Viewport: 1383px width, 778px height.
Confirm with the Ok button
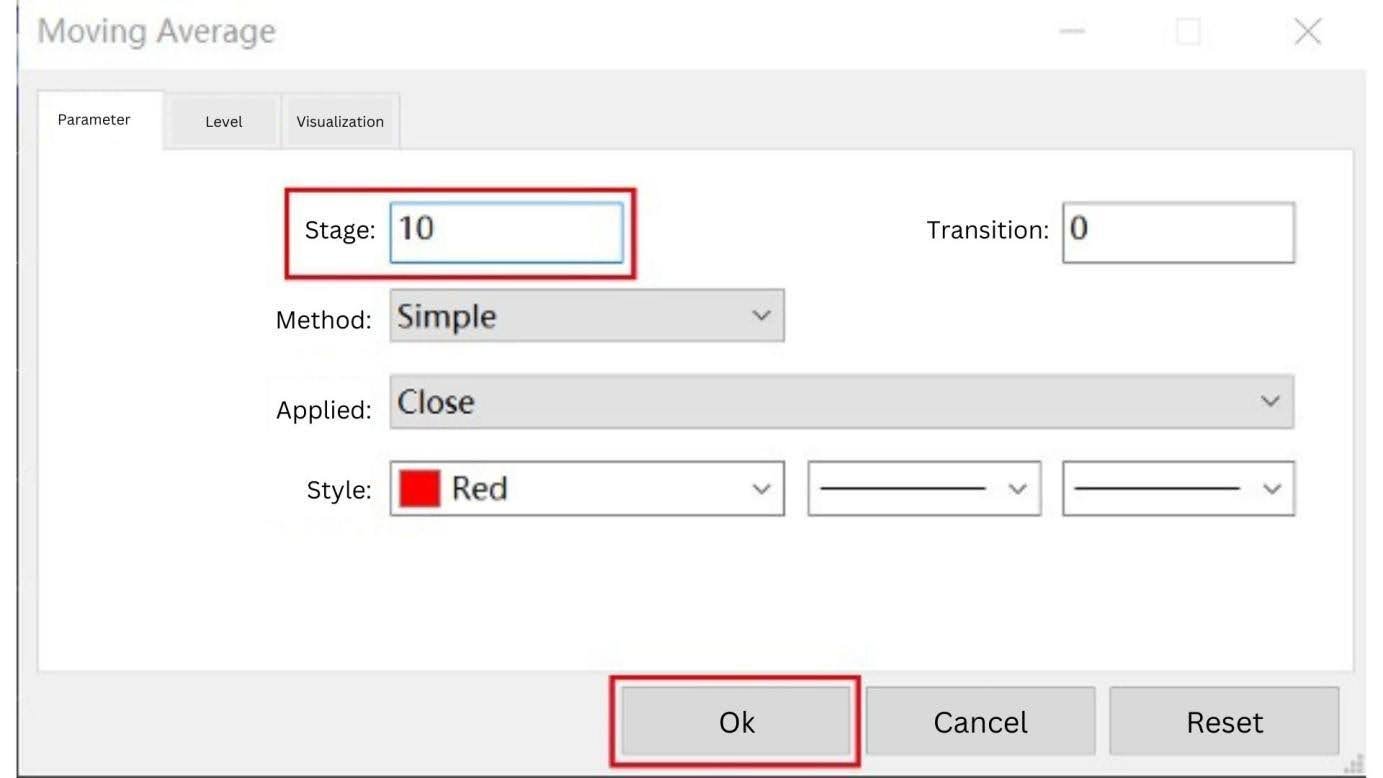[736, 722]
